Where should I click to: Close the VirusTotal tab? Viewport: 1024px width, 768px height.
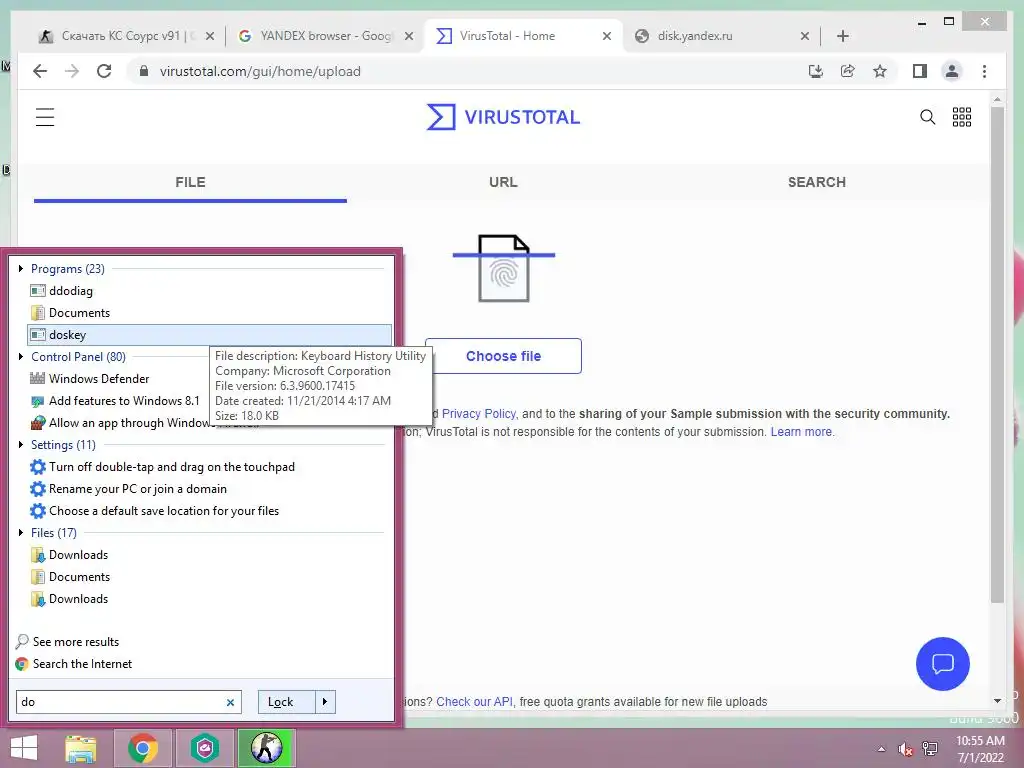pos(607,36)
